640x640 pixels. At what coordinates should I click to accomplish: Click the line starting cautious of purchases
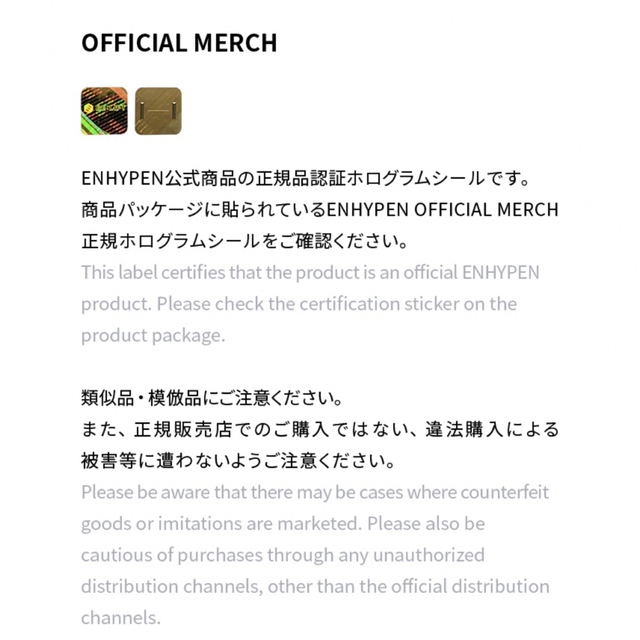tap(283, 556)
